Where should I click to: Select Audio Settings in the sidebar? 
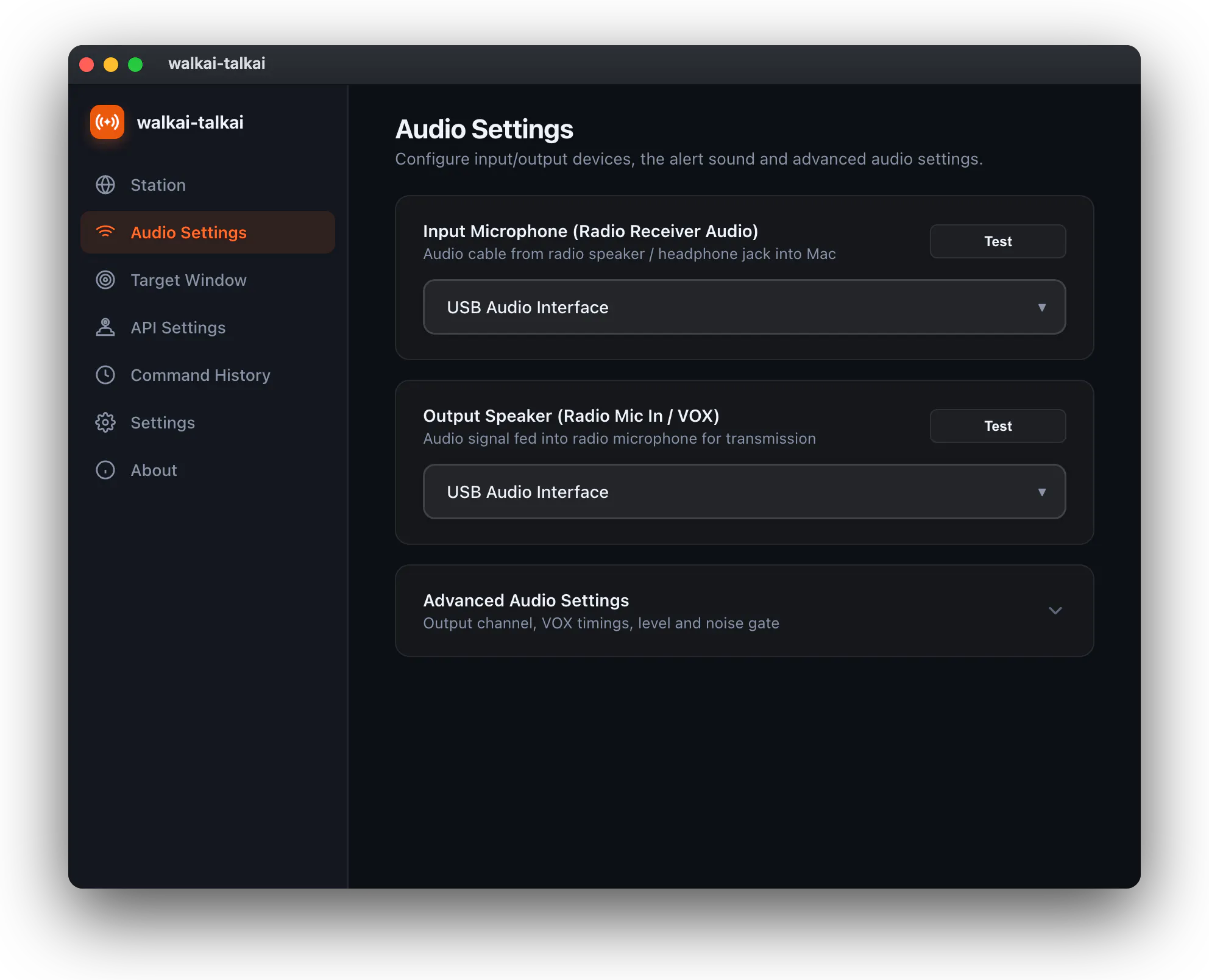pyautogui.click(x=208, y=232)
